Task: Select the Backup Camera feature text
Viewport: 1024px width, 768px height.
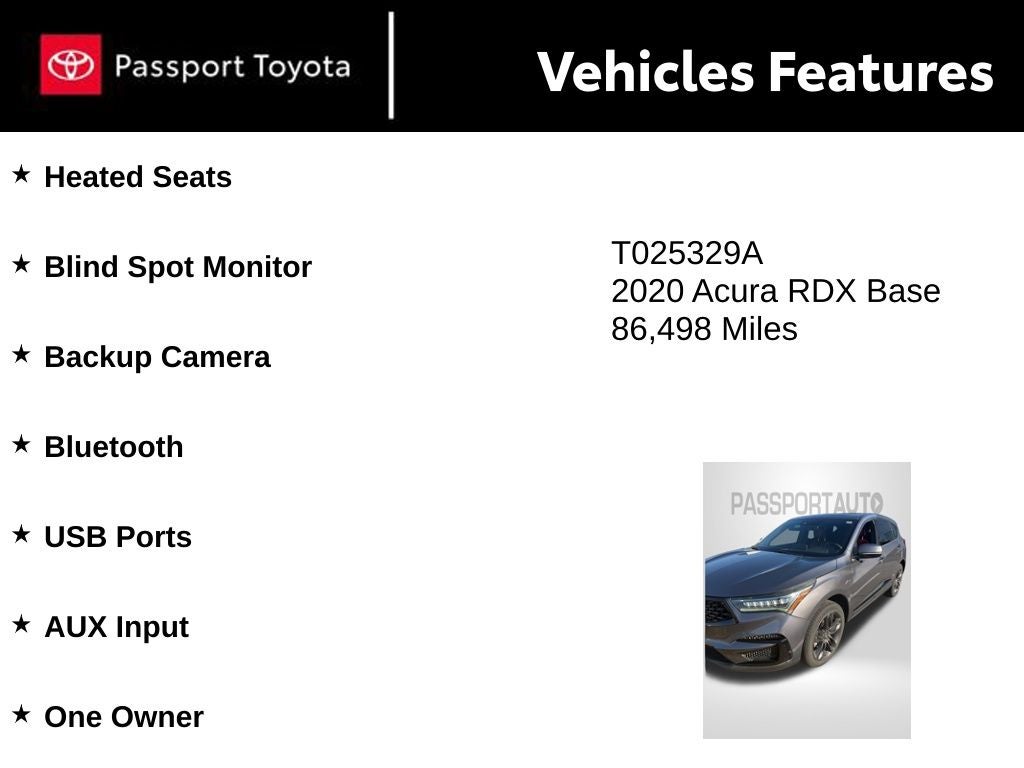Action: tap(157, 357)
